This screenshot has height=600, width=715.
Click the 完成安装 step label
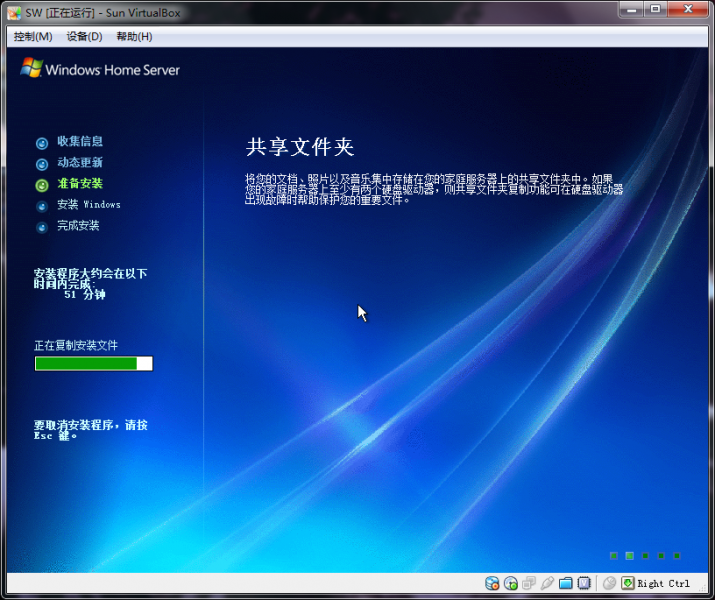pos(78,225)
